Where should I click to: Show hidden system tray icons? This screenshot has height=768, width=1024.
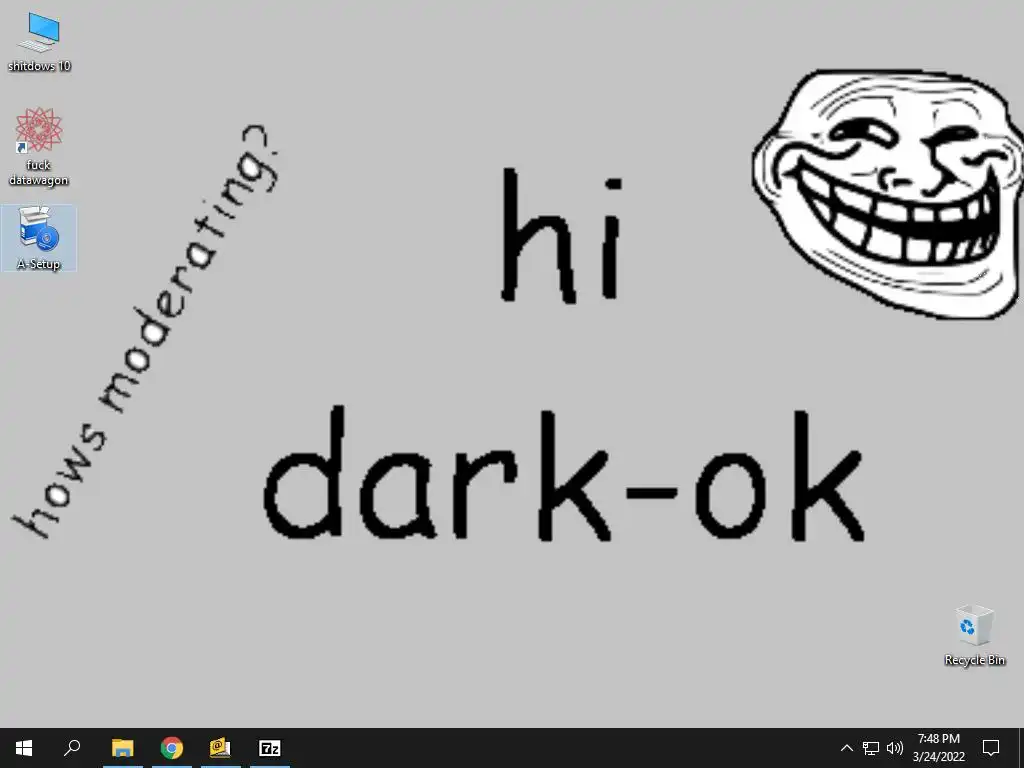pos(846,748)
